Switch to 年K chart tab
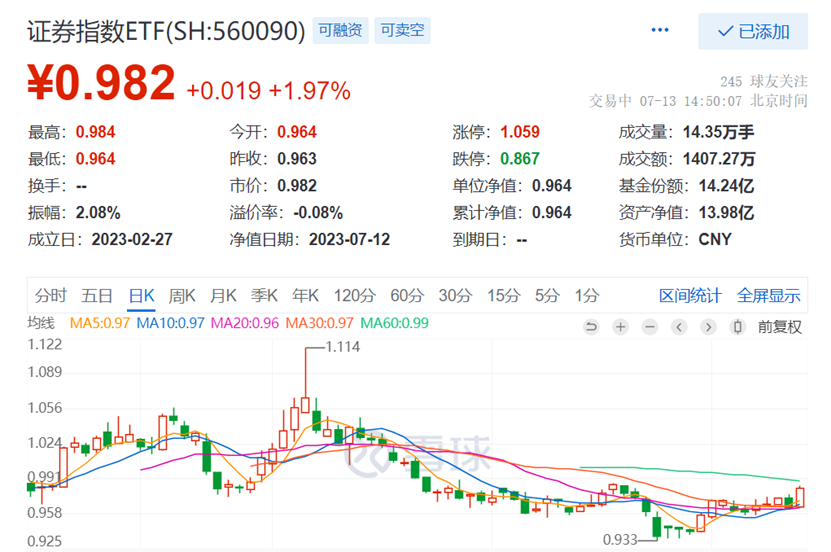This screenshot has width=831, height=552. click(305, 296)
